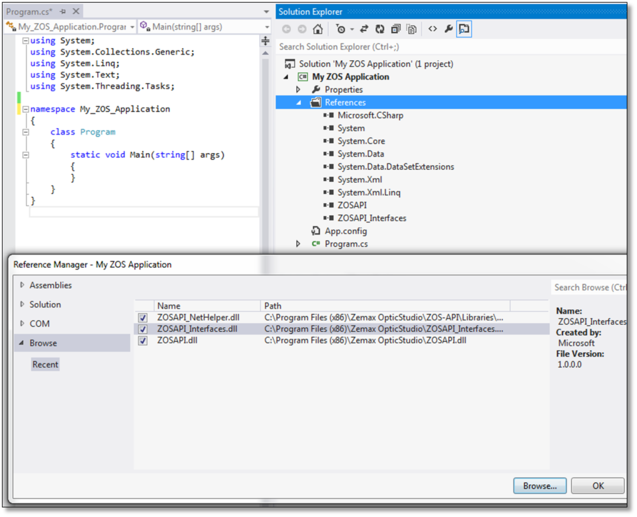Viewport: 637px width, 517px height.
Task: Expand the Properties node arrow
Action: pyautogui.click(x=298, y=89)
